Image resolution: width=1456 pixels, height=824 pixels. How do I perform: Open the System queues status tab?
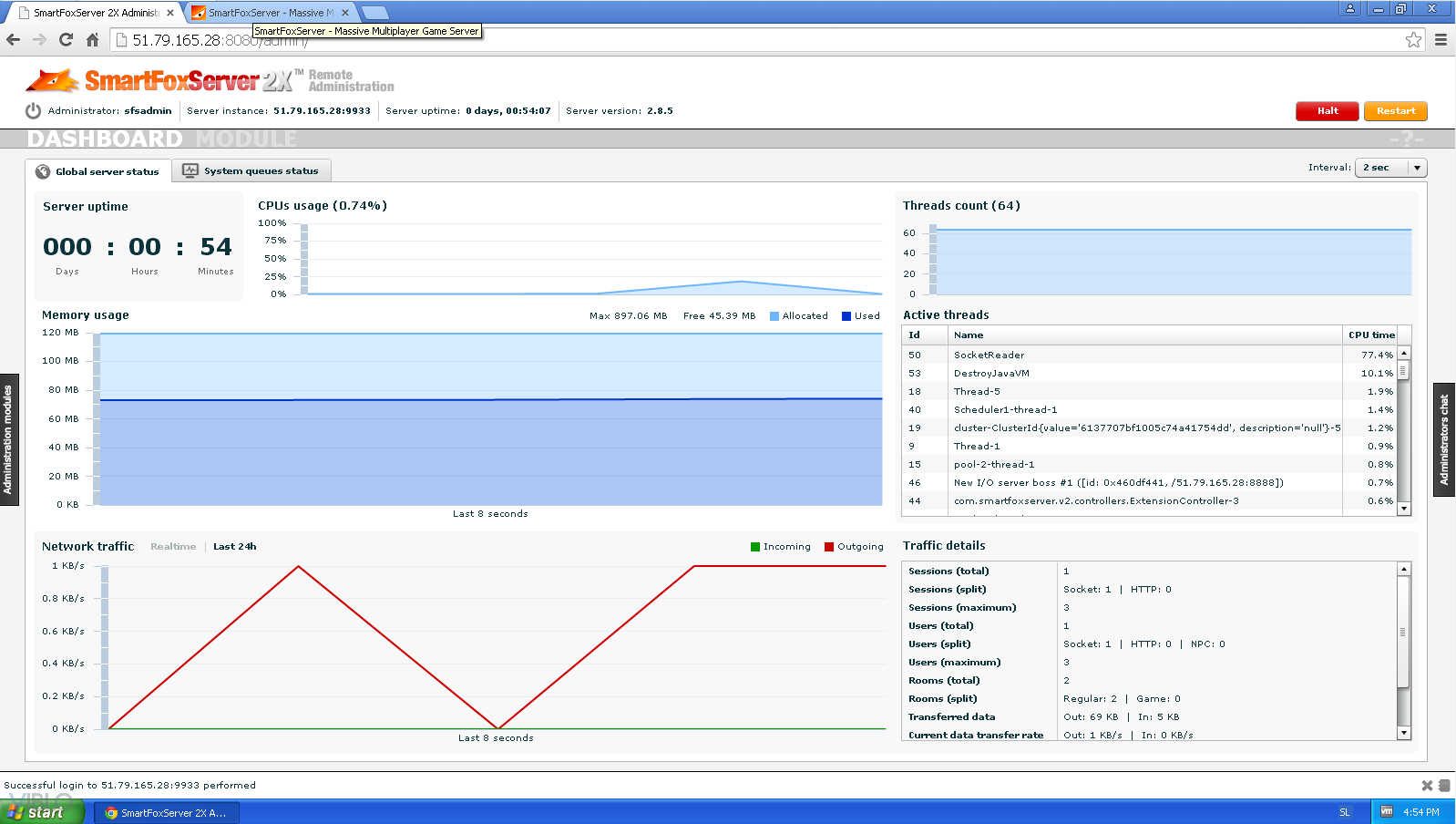251,171
